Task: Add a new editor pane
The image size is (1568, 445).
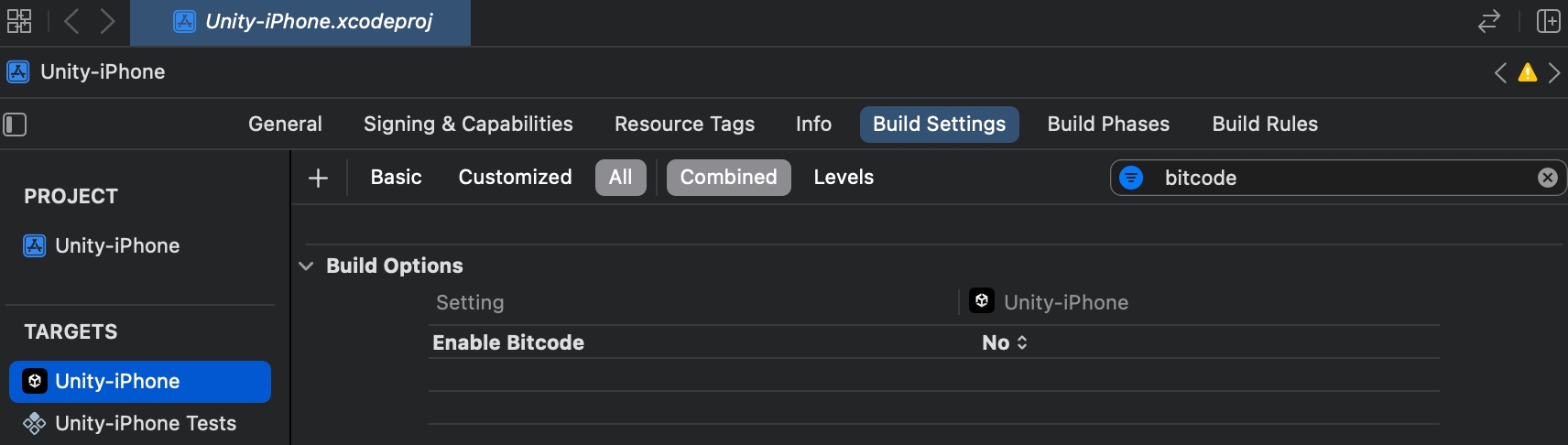Action: tap(1548, 21)
